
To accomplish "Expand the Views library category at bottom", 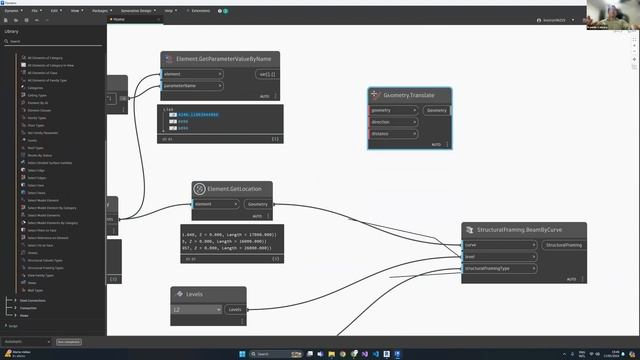I will click(x=16, y=315).
